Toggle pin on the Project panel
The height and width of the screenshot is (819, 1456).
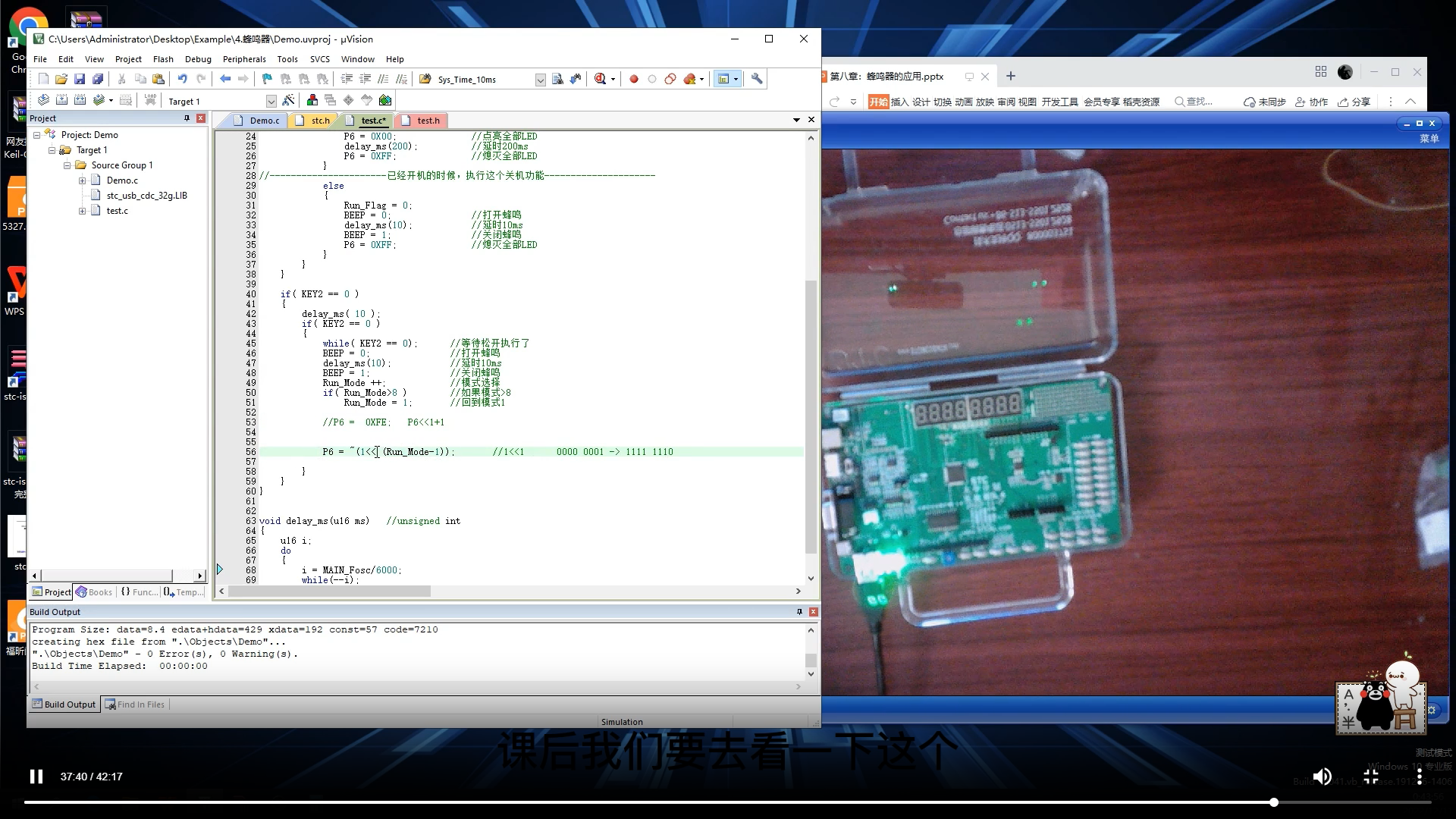187,118
